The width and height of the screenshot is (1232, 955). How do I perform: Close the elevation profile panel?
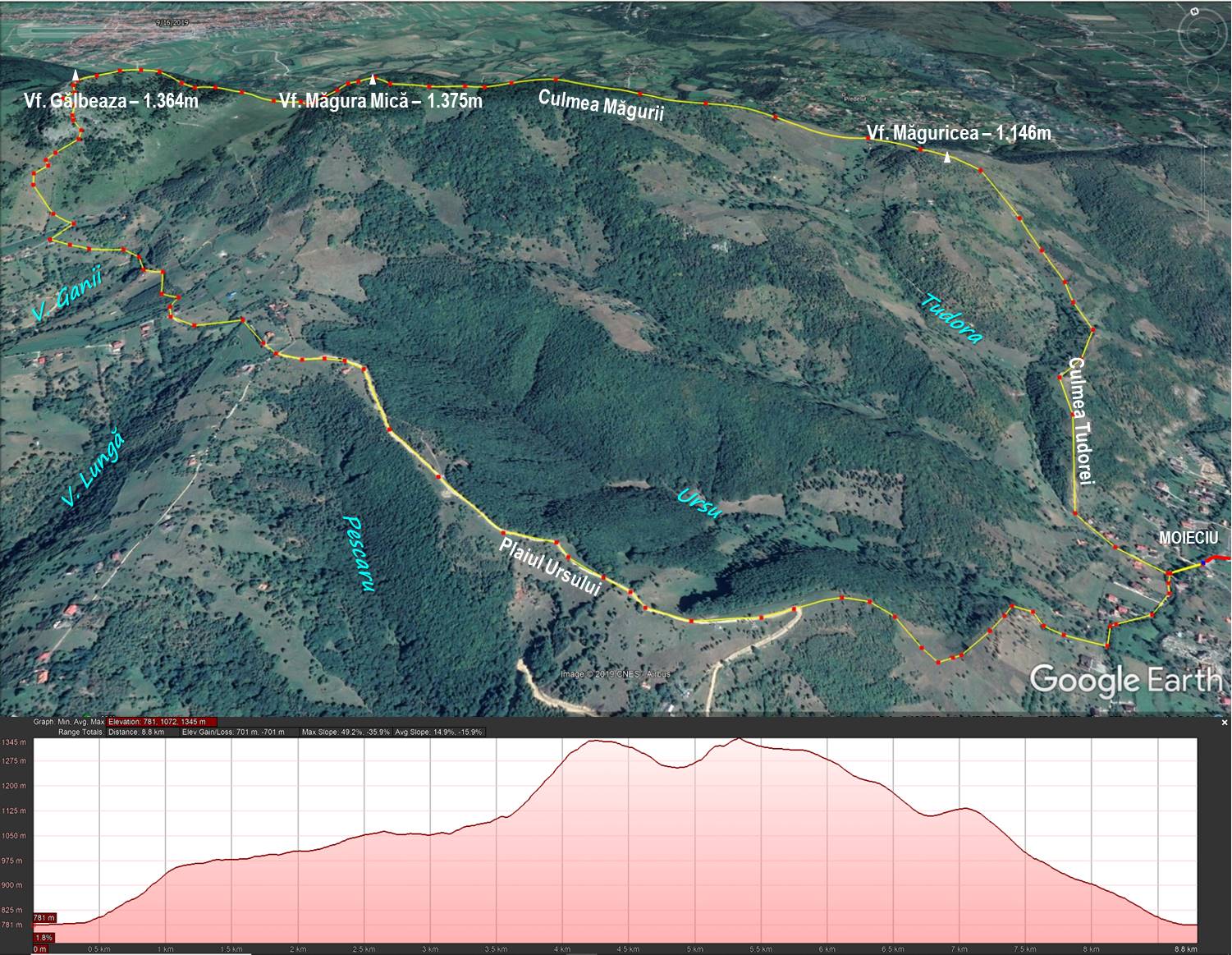[1224, 723]
